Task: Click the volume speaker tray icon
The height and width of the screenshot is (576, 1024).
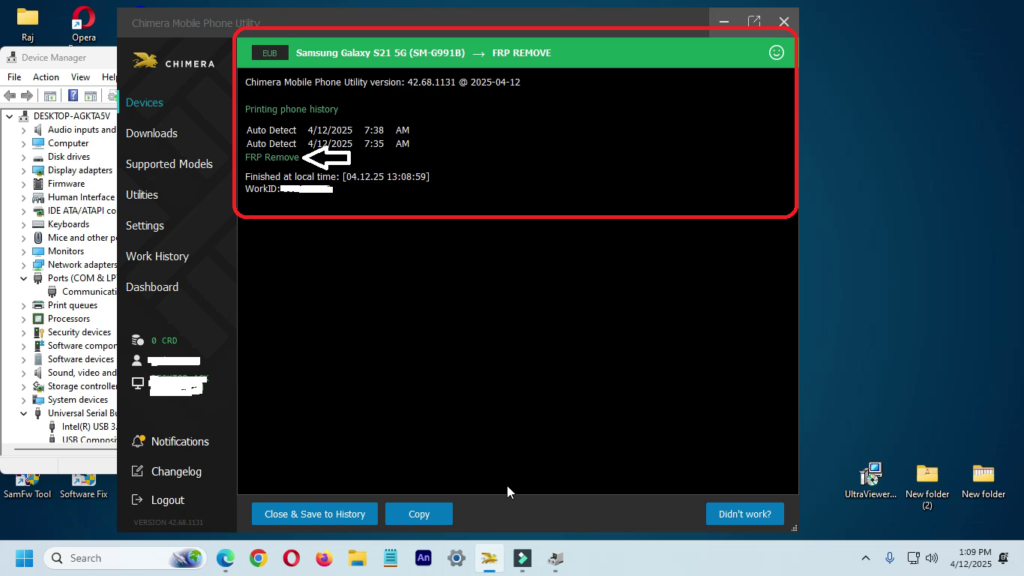Action: coord(932,558)
